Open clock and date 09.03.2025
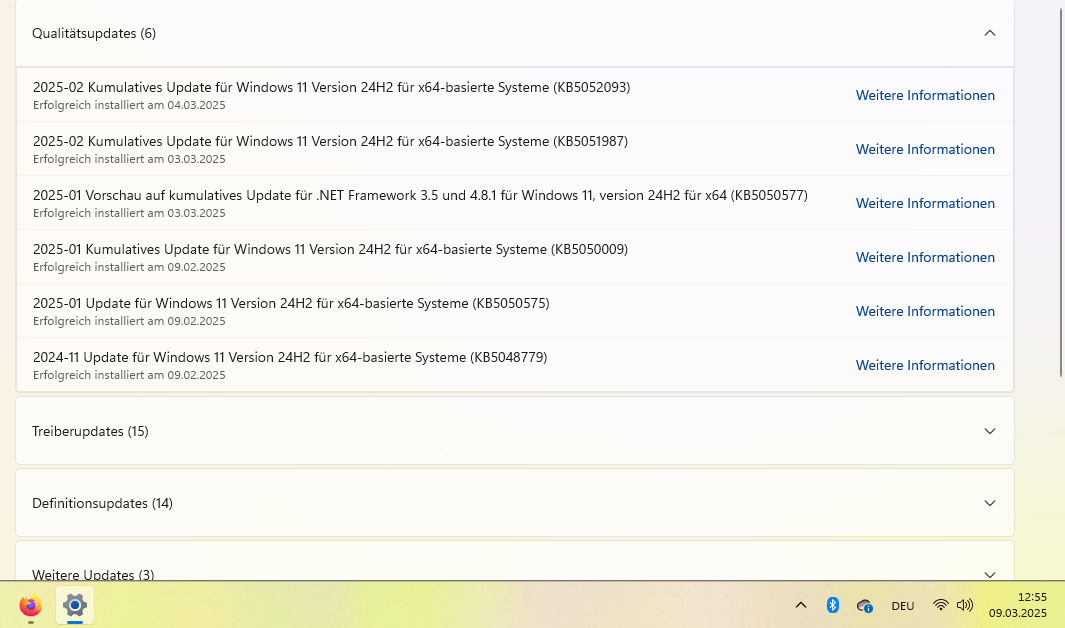Viewport: 1065px width, 628px height. click(x=1017, y=605)
